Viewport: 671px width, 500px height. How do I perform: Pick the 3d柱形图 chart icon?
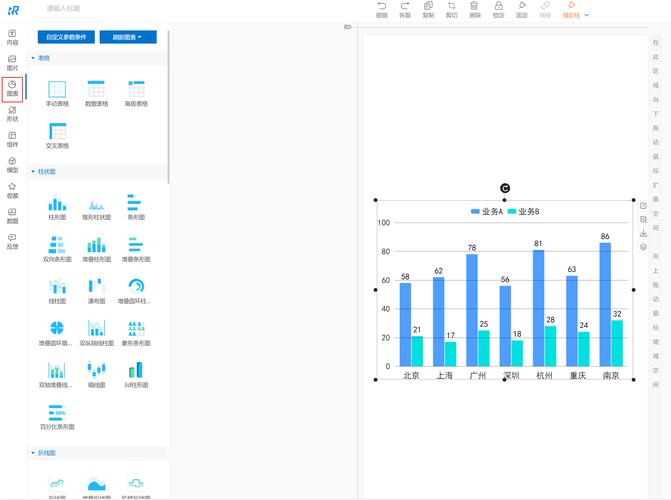[x=135, y=371]
